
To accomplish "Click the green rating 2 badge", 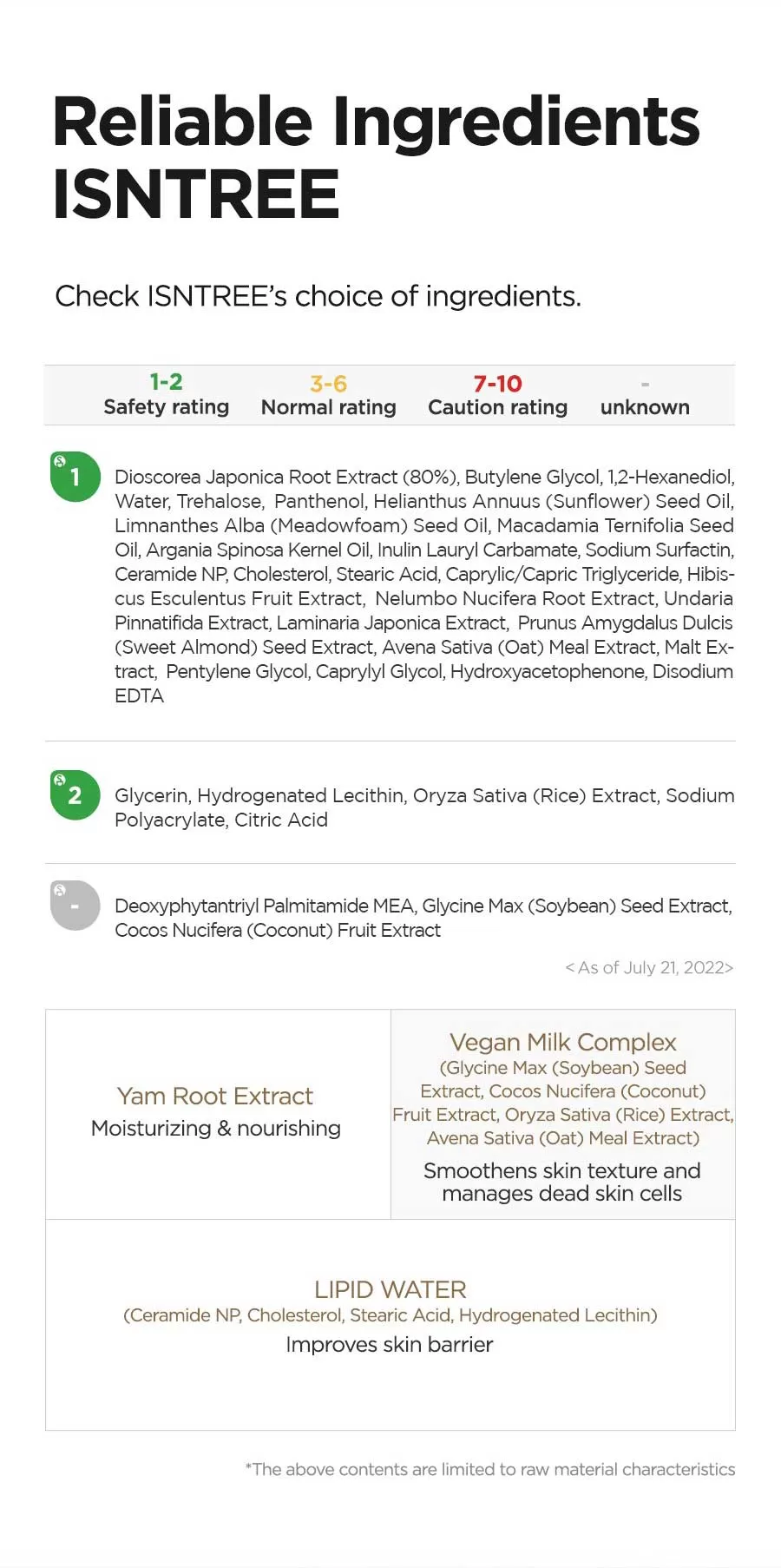I will coord(75,795).
